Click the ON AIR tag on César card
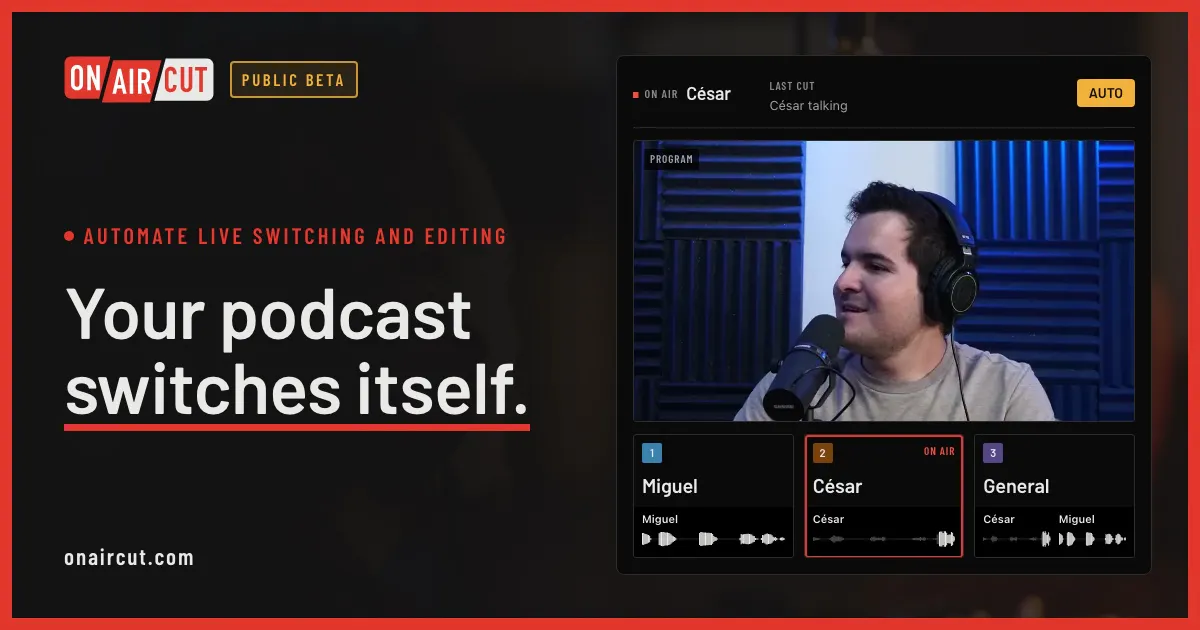 click(939, 452)
